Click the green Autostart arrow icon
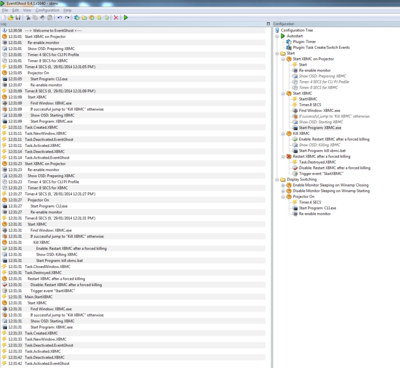 tap(283, 36)
